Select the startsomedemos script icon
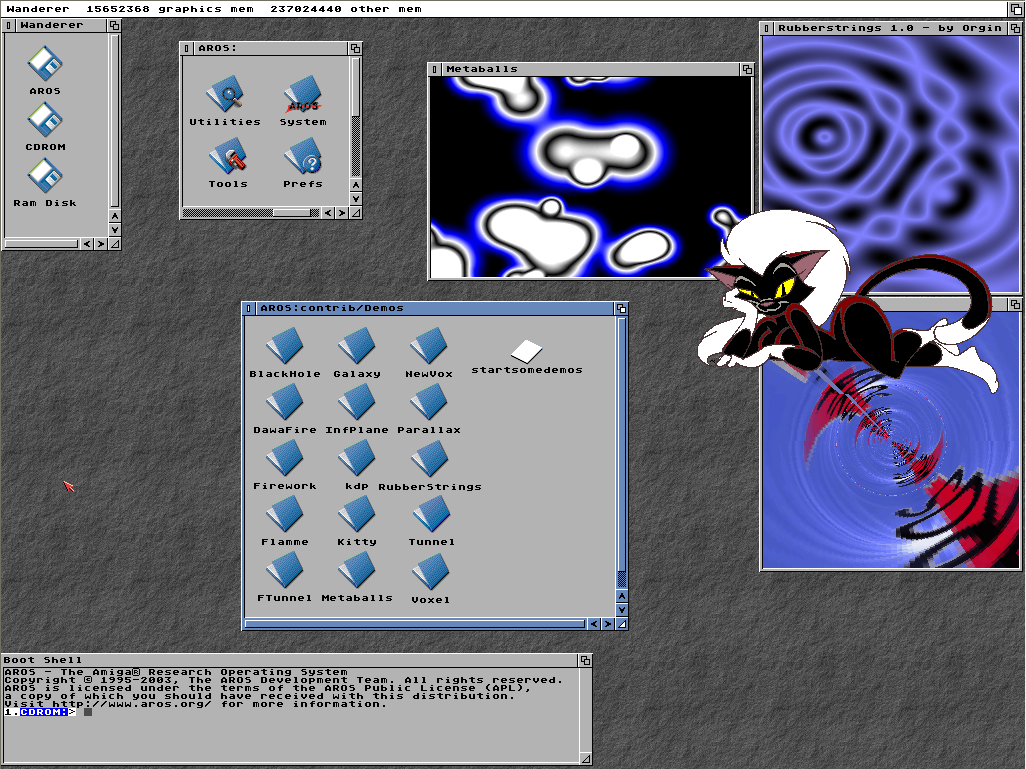Viewport: 1026px width, 769px height. pos(527,357)
